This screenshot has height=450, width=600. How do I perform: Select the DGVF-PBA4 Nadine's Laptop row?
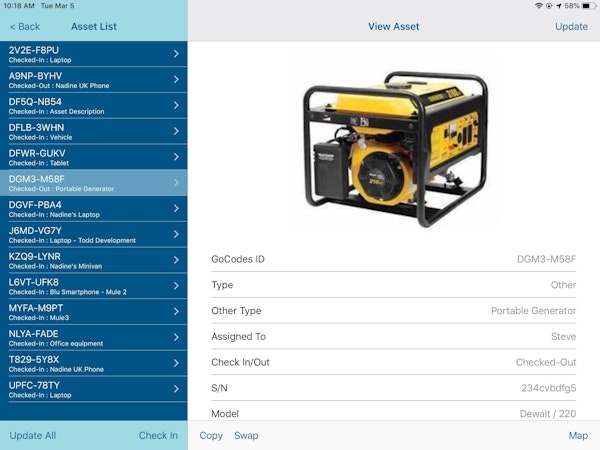[90, 208]
